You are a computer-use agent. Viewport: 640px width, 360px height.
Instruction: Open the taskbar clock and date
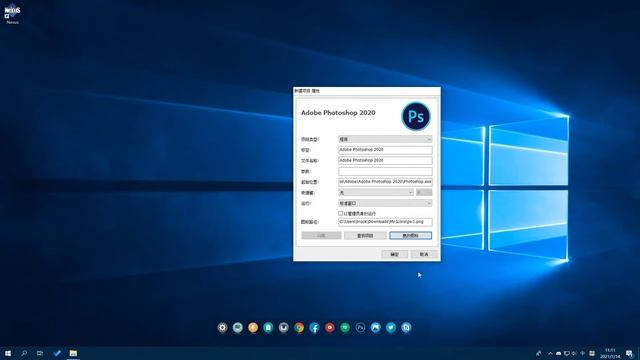pyautogui.click(x=610, y=353)
